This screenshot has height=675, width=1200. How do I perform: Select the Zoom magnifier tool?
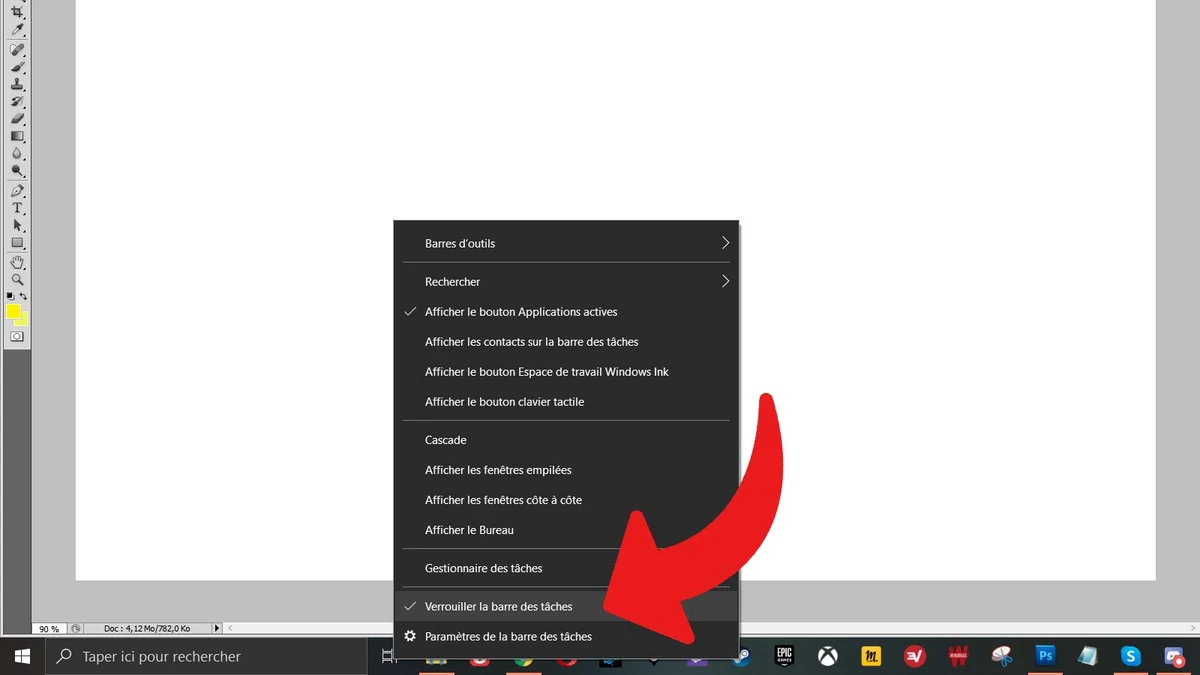tap(17, 280)
